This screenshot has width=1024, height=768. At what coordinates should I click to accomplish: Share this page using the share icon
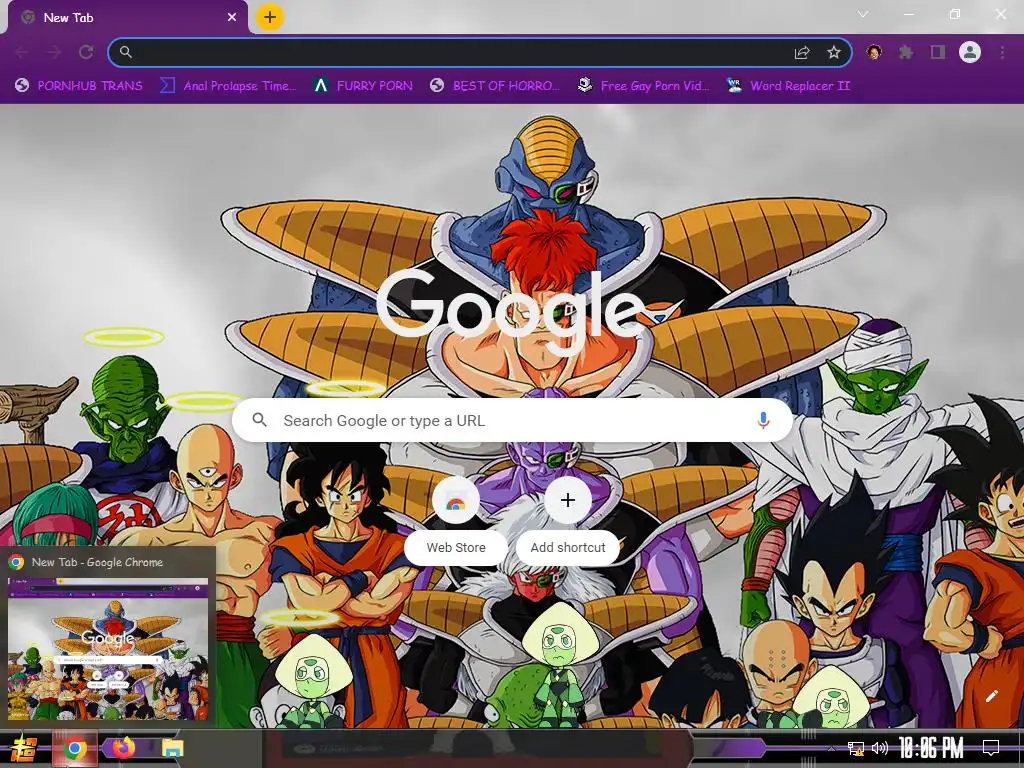tap(802, 53)
